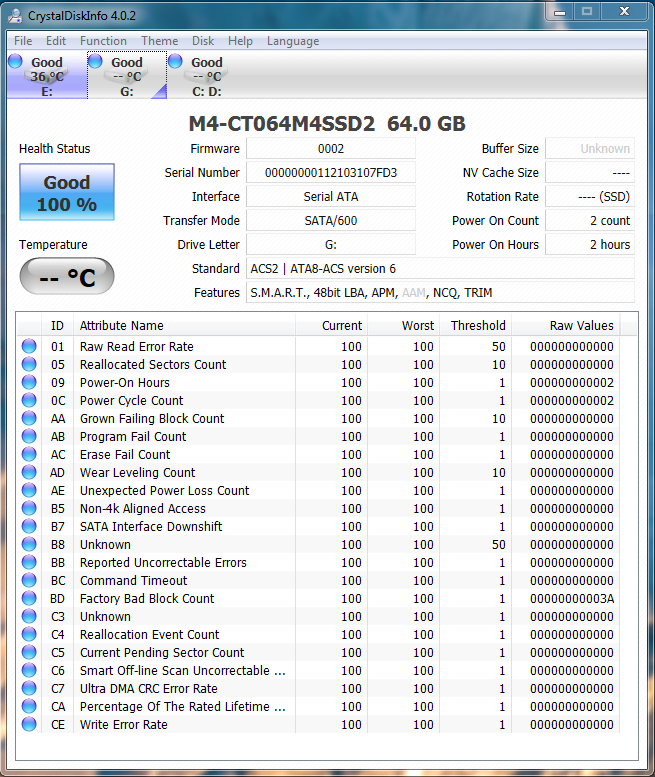Click status icon for Percentage Of Rated Lifetime
The image size is (655, 777).
point(29,706)
